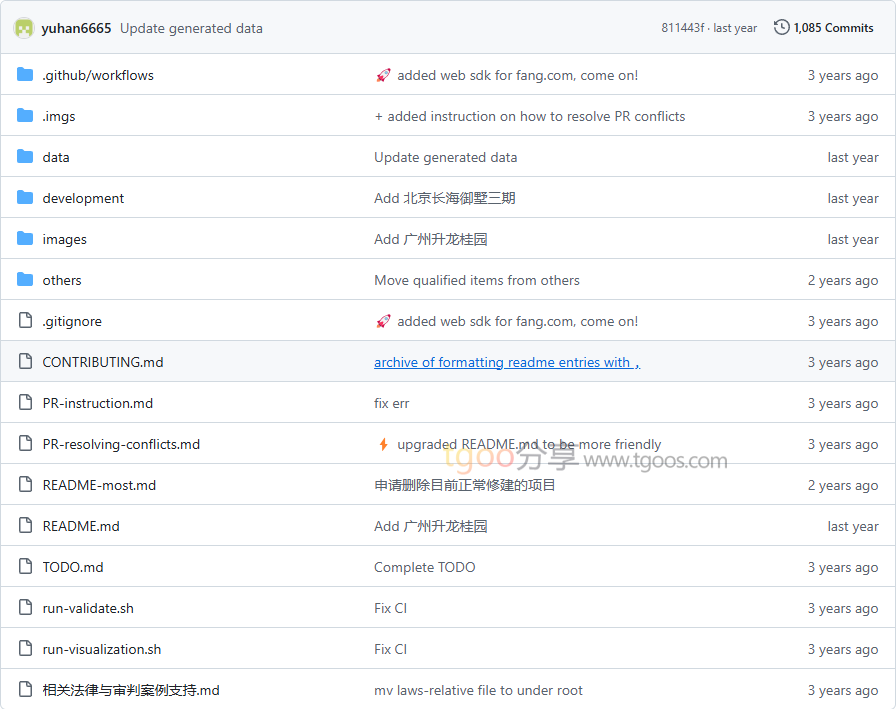Click the folder icon for .github/workflows
Image resolution: width=896 pixels, height=710 pixels.
tap(25, 75)
